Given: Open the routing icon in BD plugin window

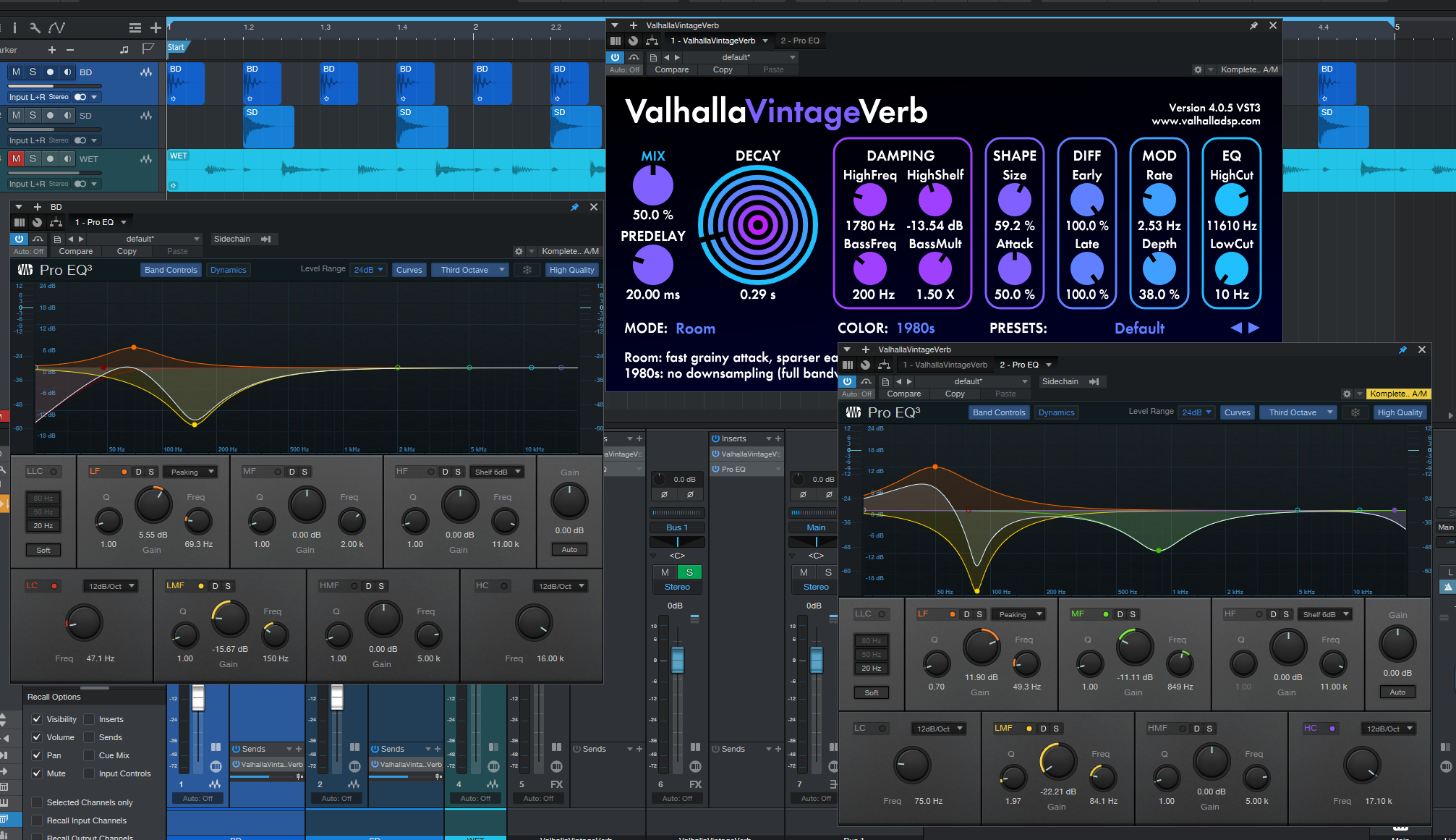Looking at the screenshot, I should [56, 222].
